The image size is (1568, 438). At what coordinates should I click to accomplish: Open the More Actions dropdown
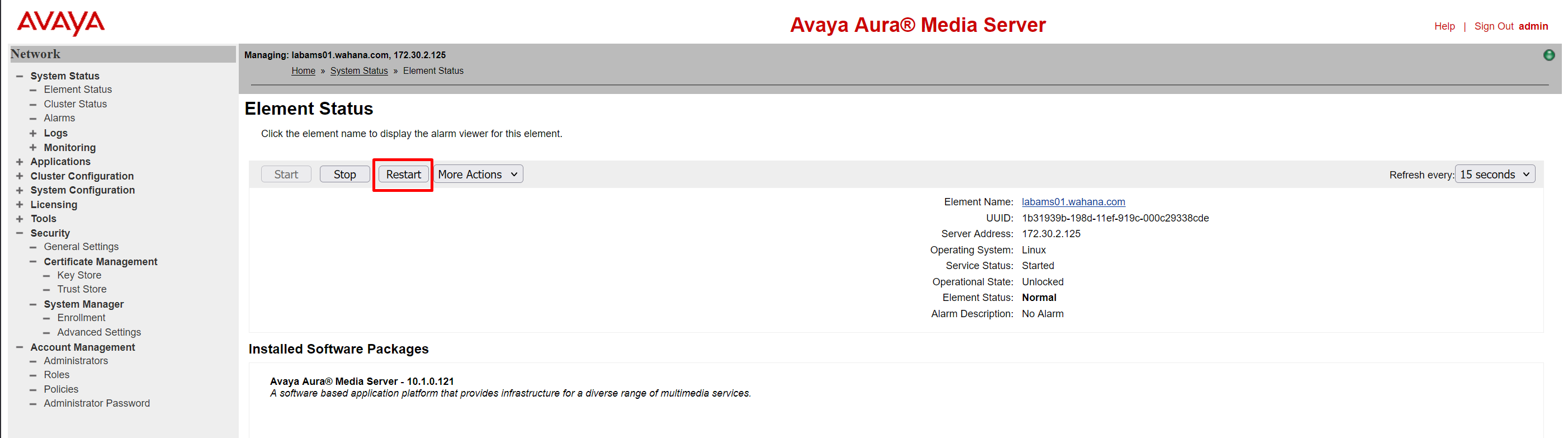point(478,174)
